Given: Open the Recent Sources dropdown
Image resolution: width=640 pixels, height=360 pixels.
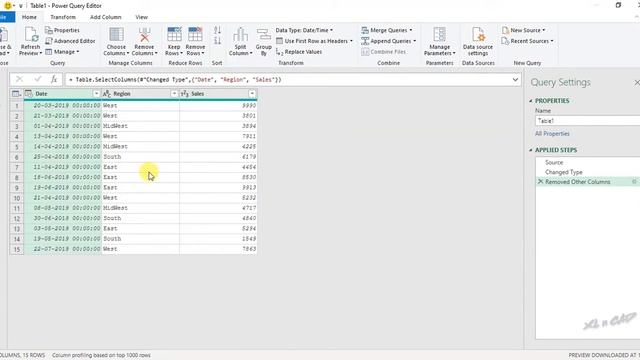Looking at the screenshot, I should point(527,41).
